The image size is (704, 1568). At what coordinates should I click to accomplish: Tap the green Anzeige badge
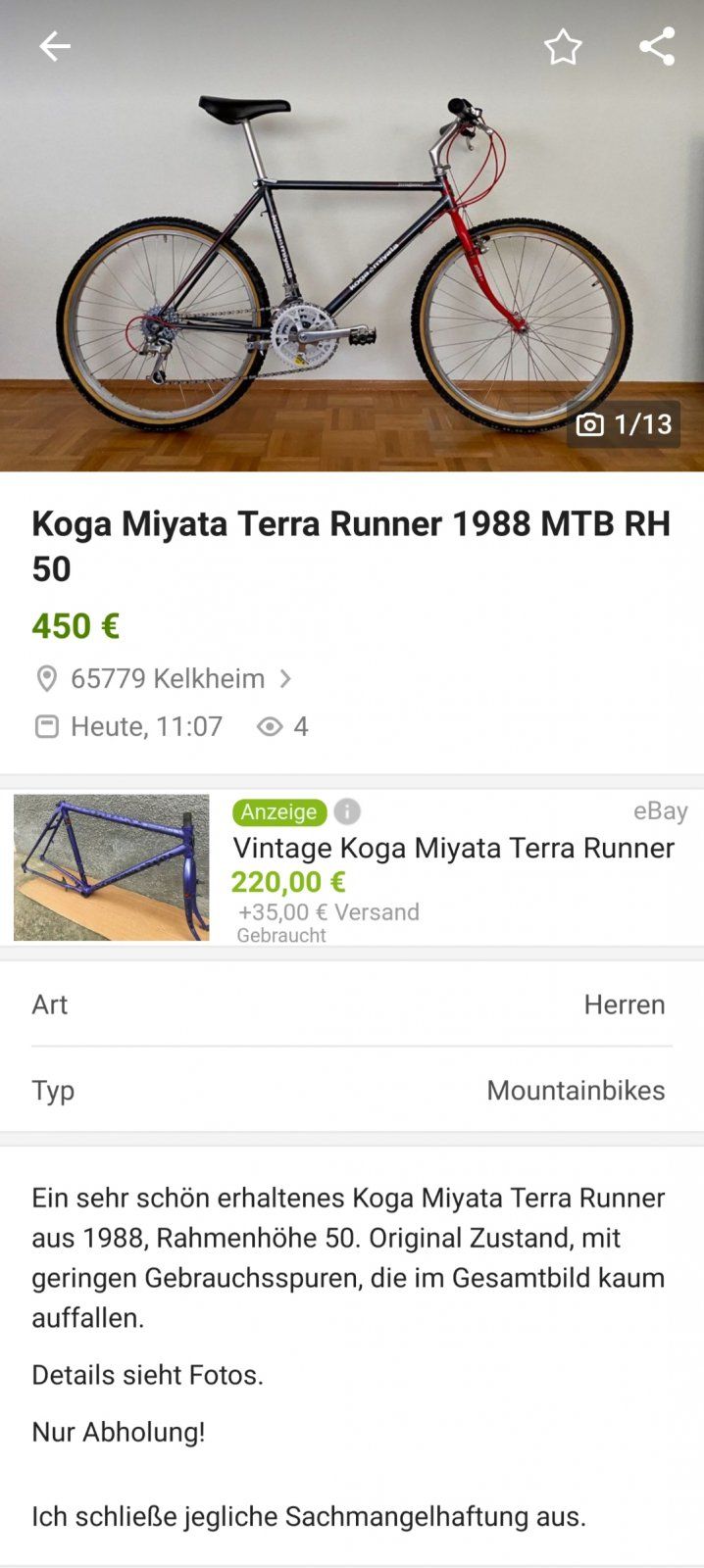(279, 811)
